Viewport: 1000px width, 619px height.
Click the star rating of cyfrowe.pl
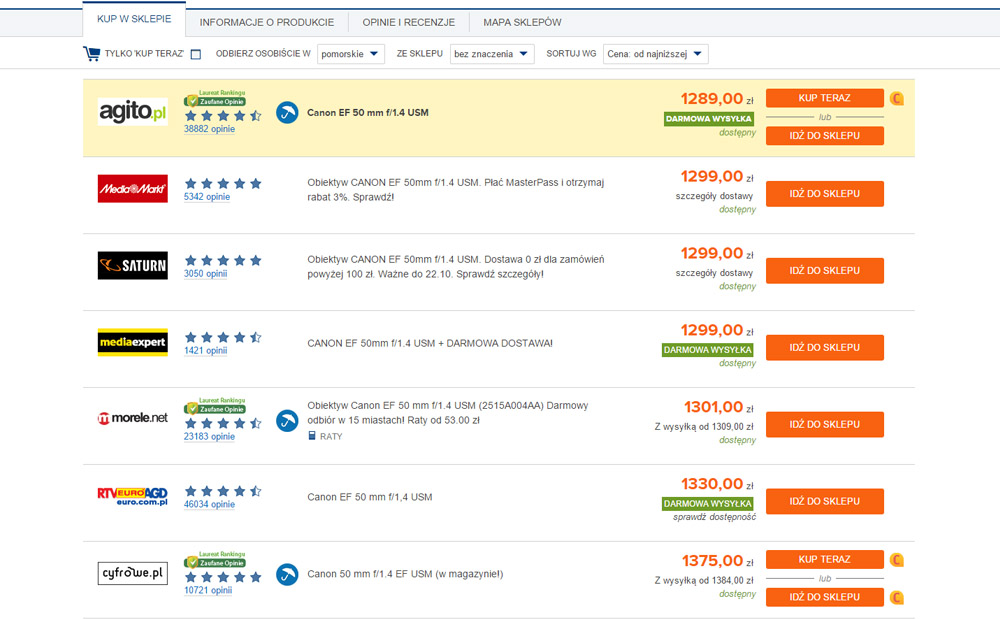pyautogui.click(x=223, y=577)
